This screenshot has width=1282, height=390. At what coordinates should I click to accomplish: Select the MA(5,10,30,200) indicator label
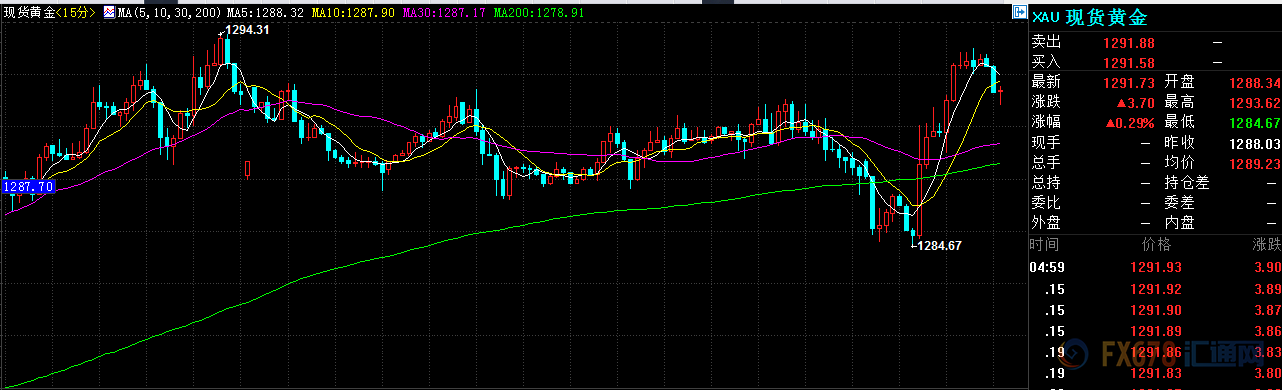(168, 14)
